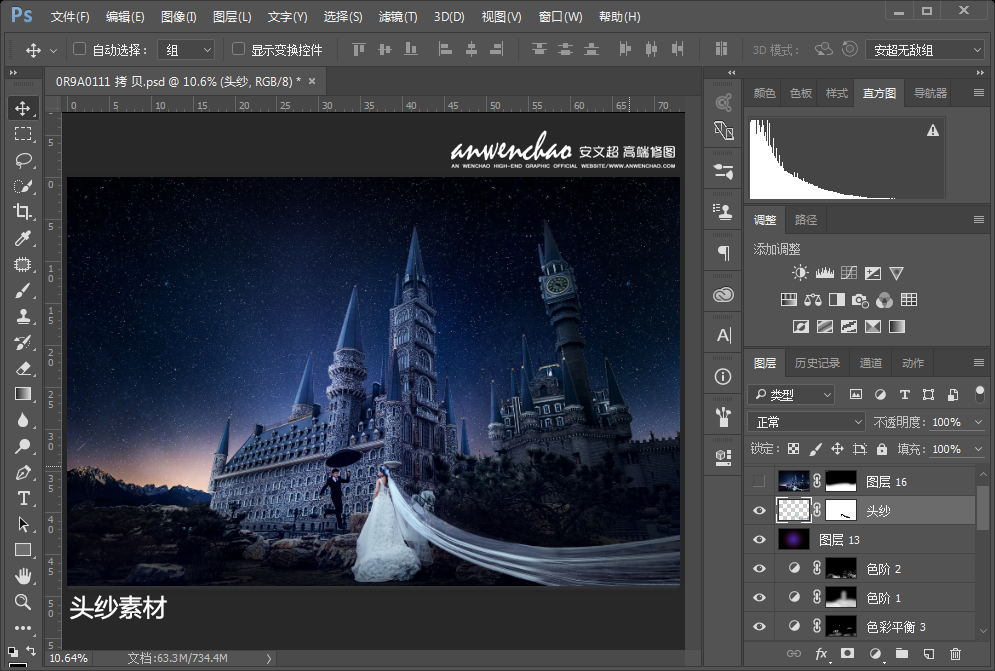Hide the 色阶 1 adjustment layer

coord(759,597)
